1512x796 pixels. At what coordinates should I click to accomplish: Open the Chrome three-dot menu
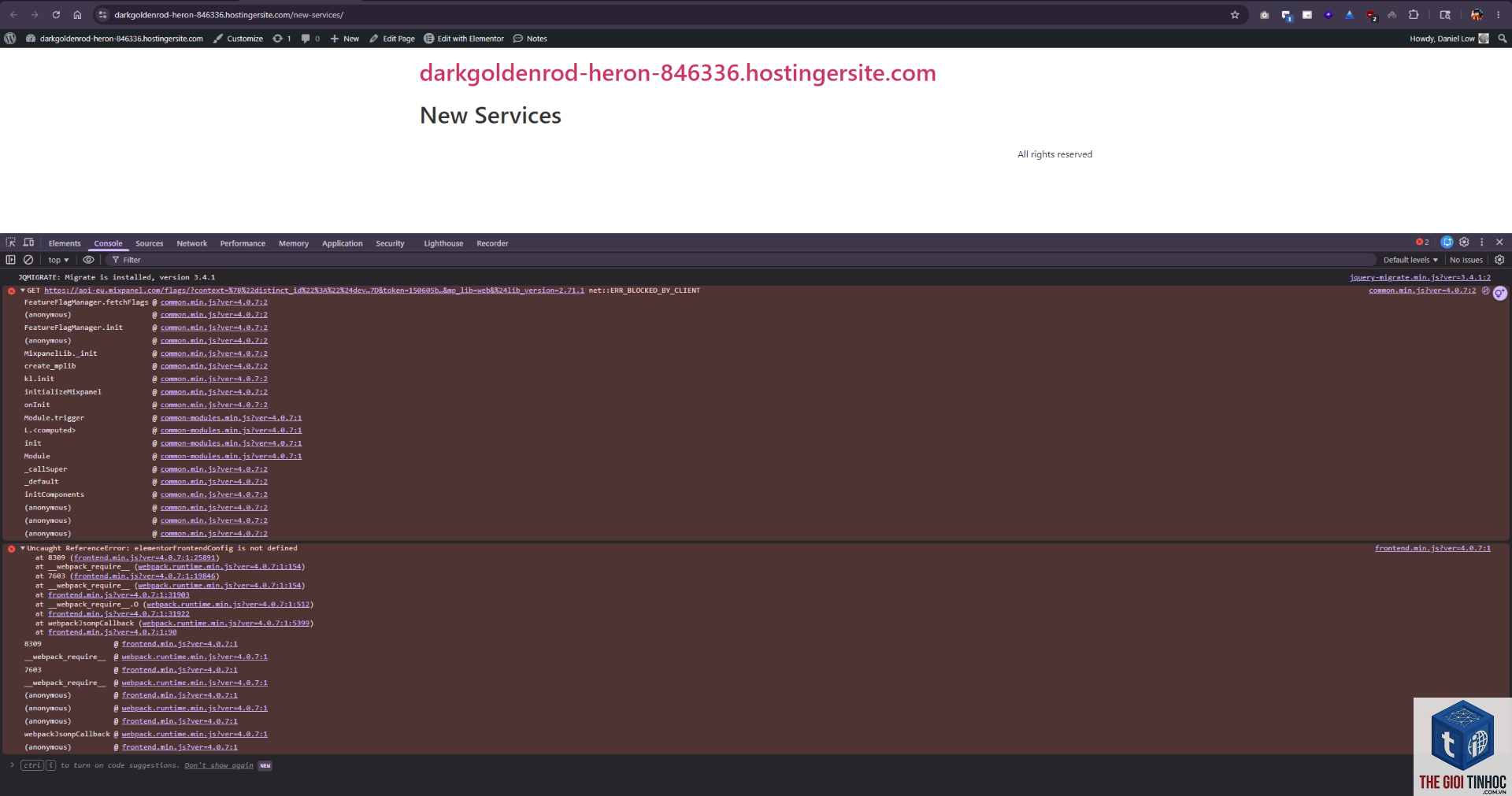pos(1499,15)
